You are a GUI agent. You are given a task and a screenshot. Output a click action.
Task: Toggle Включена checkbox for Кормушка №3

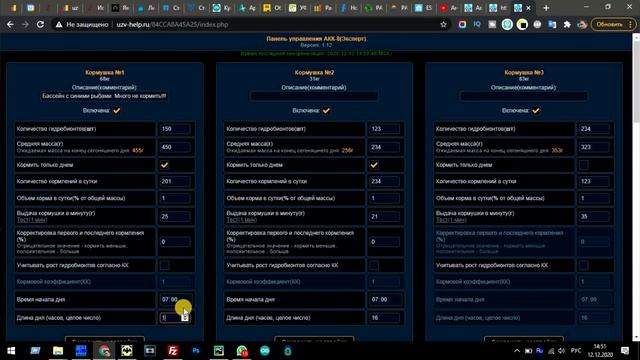coord(536,111)
